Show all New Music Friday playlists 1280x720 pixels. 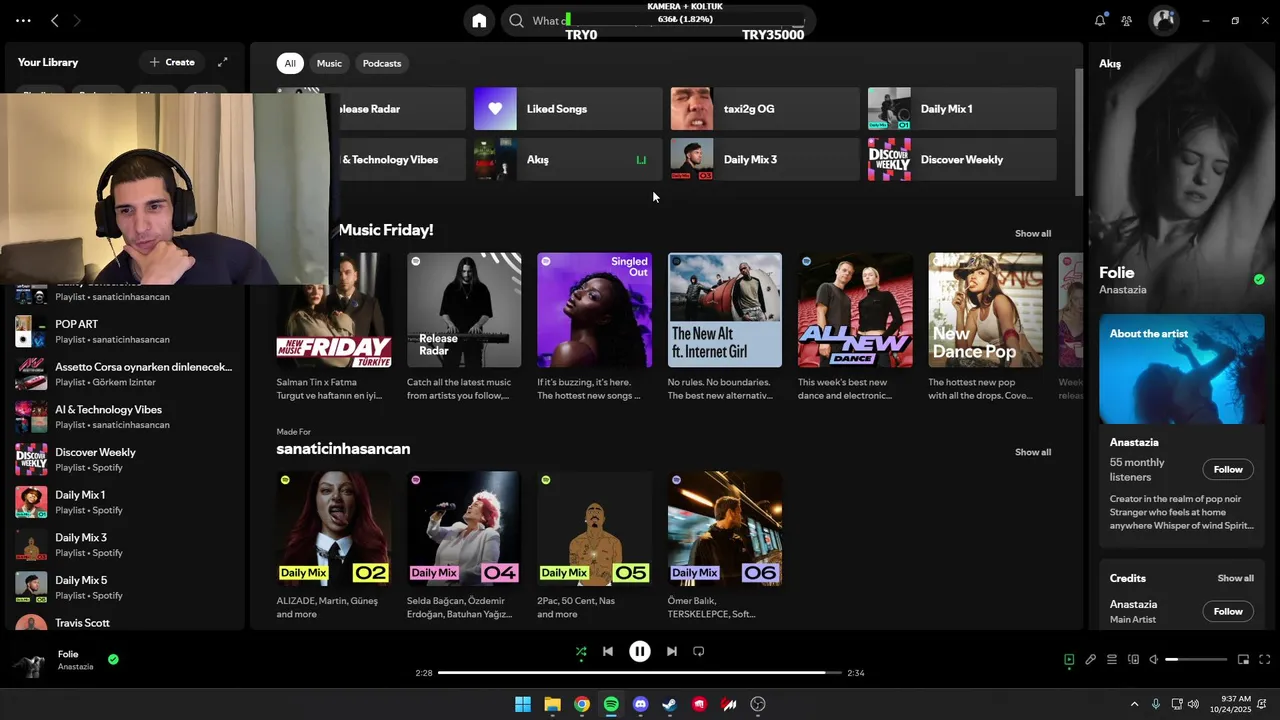(x=1033, y=233)
